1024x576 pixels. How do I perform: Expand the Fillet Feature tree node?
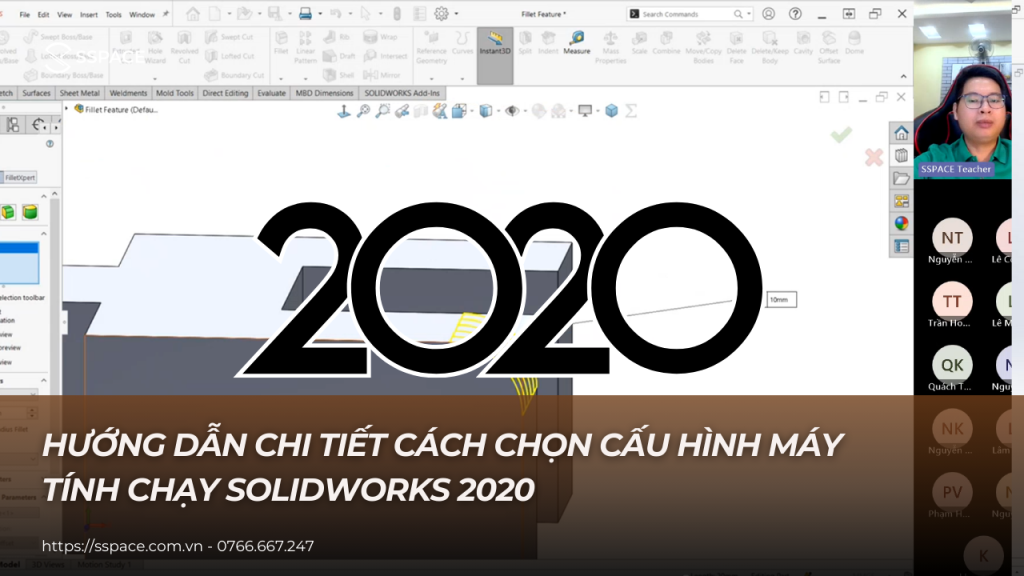[67, 109]
